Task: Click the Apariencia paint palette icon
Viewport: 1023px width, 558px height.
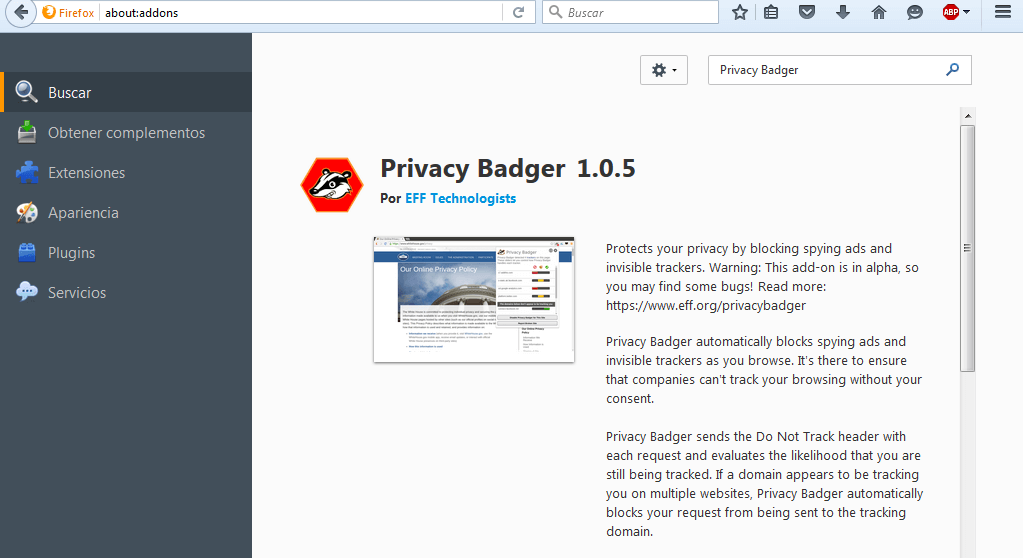Action: point(27,212)
